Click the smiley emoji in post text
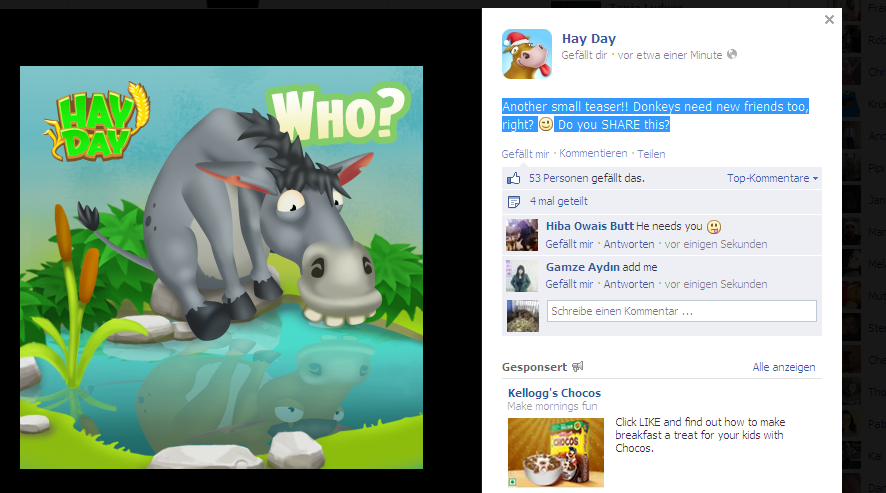Image resolution: width=886 pixels, height=493 pixels. (x=546, y=124)
